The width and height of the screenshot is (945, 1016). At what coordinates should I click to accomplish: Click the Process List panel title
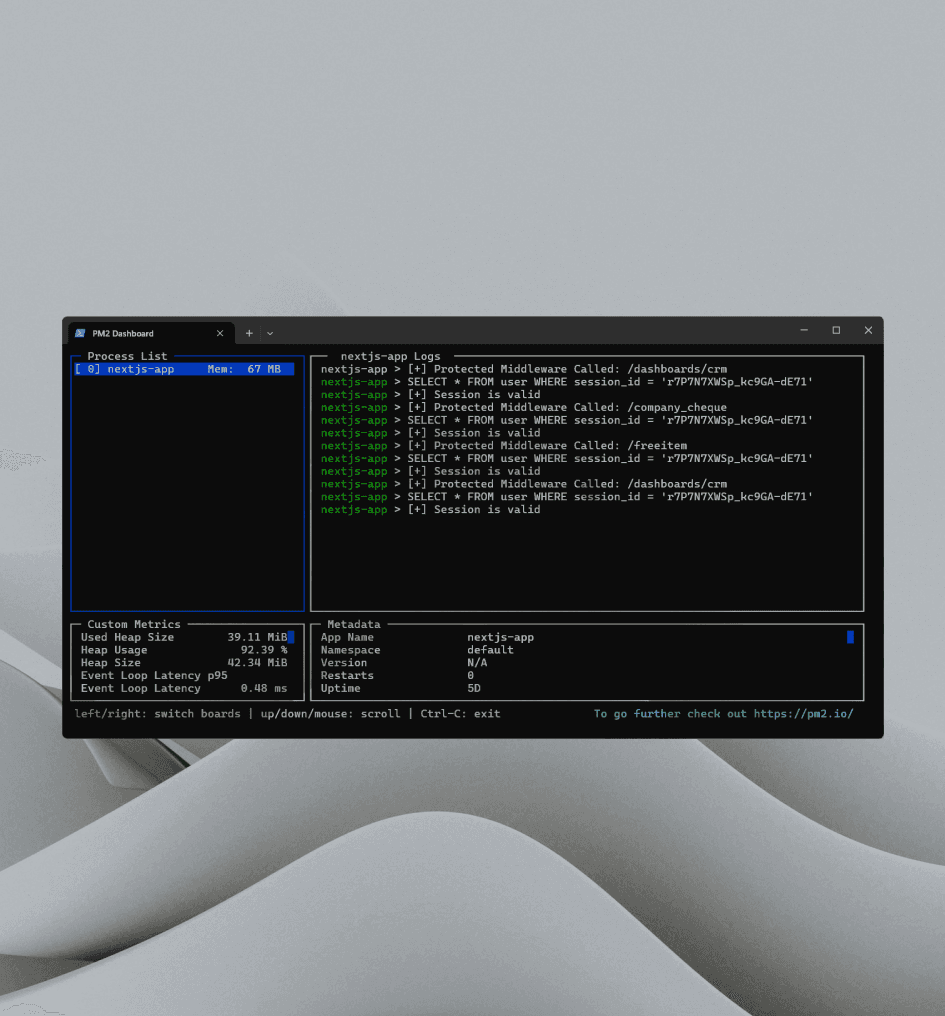coord(127,356)
